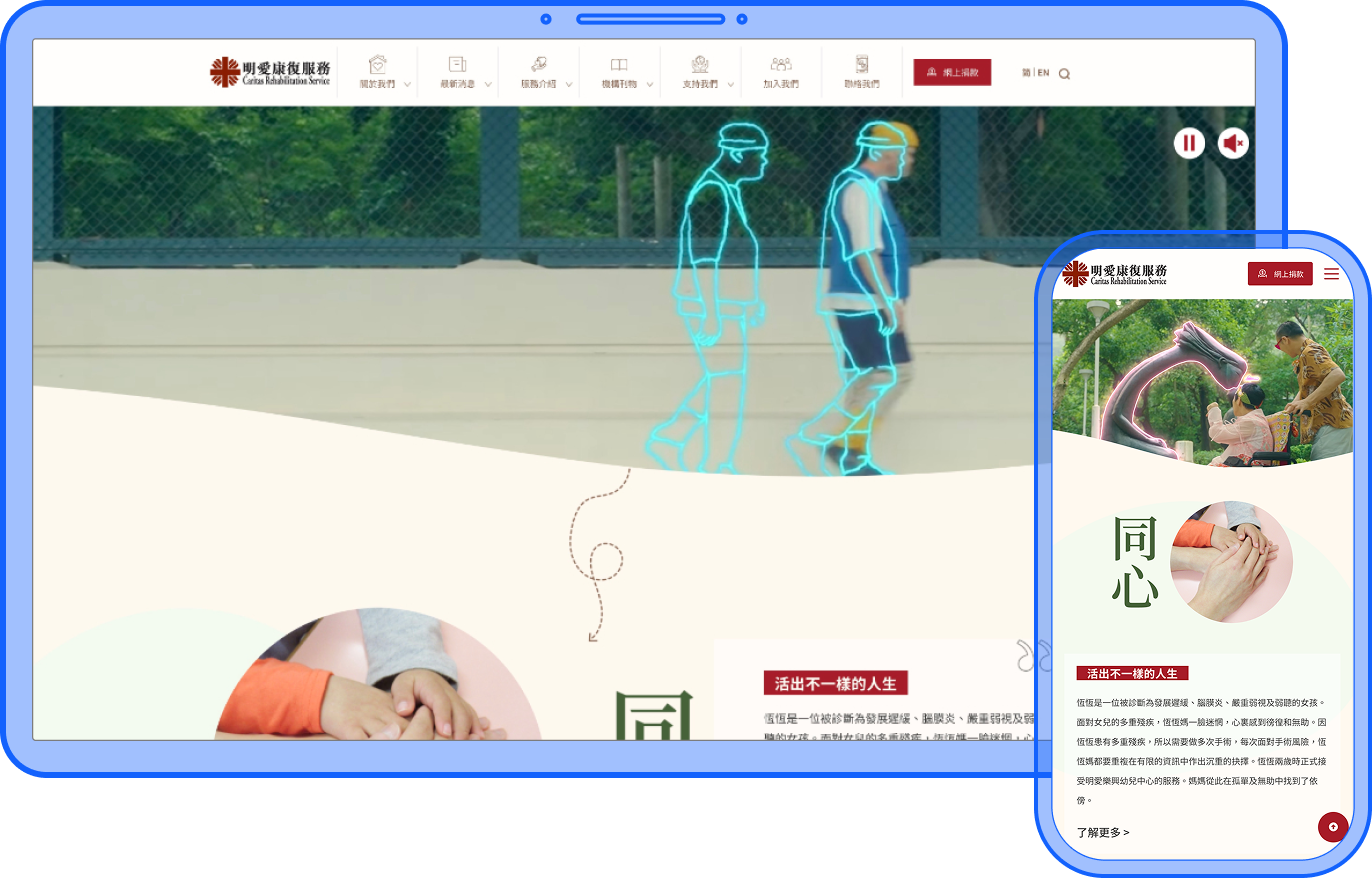Expand the 服務介紹 dropdown chevron
The width and height of the screenshot is (1372, 878).
pyautogui.click(x=569, y=85)
